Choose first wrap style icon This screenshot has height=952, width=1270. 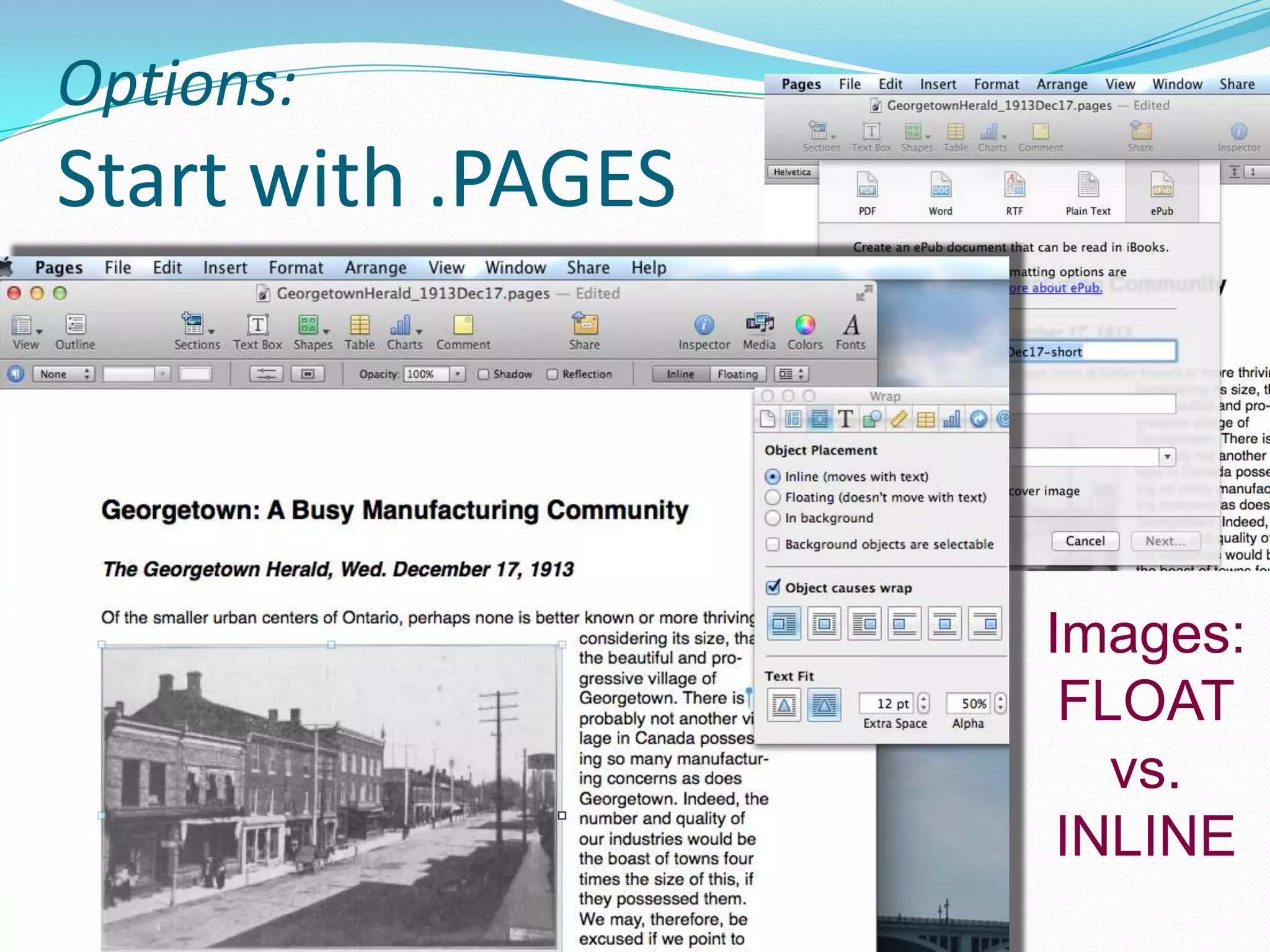coord(784,624)
